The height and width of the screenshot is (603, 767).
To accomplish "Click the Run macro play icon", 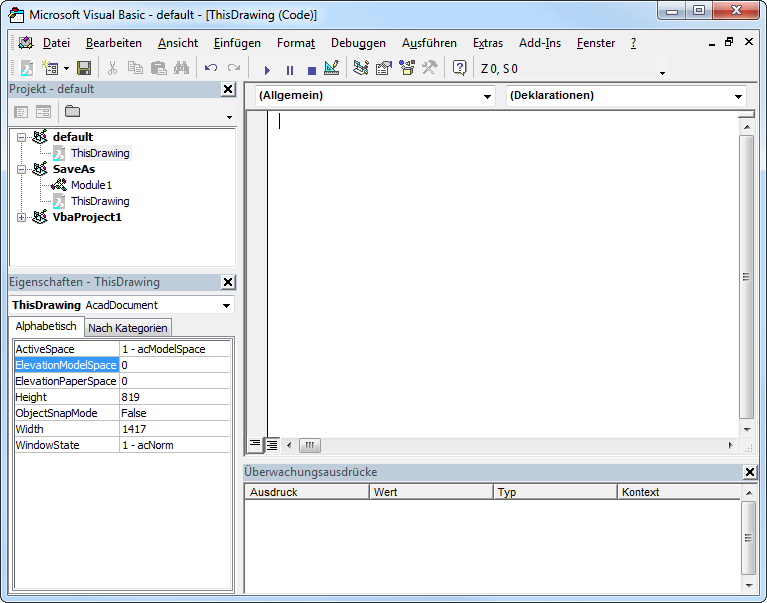I will pyautogui.click(x=267, y=70).
